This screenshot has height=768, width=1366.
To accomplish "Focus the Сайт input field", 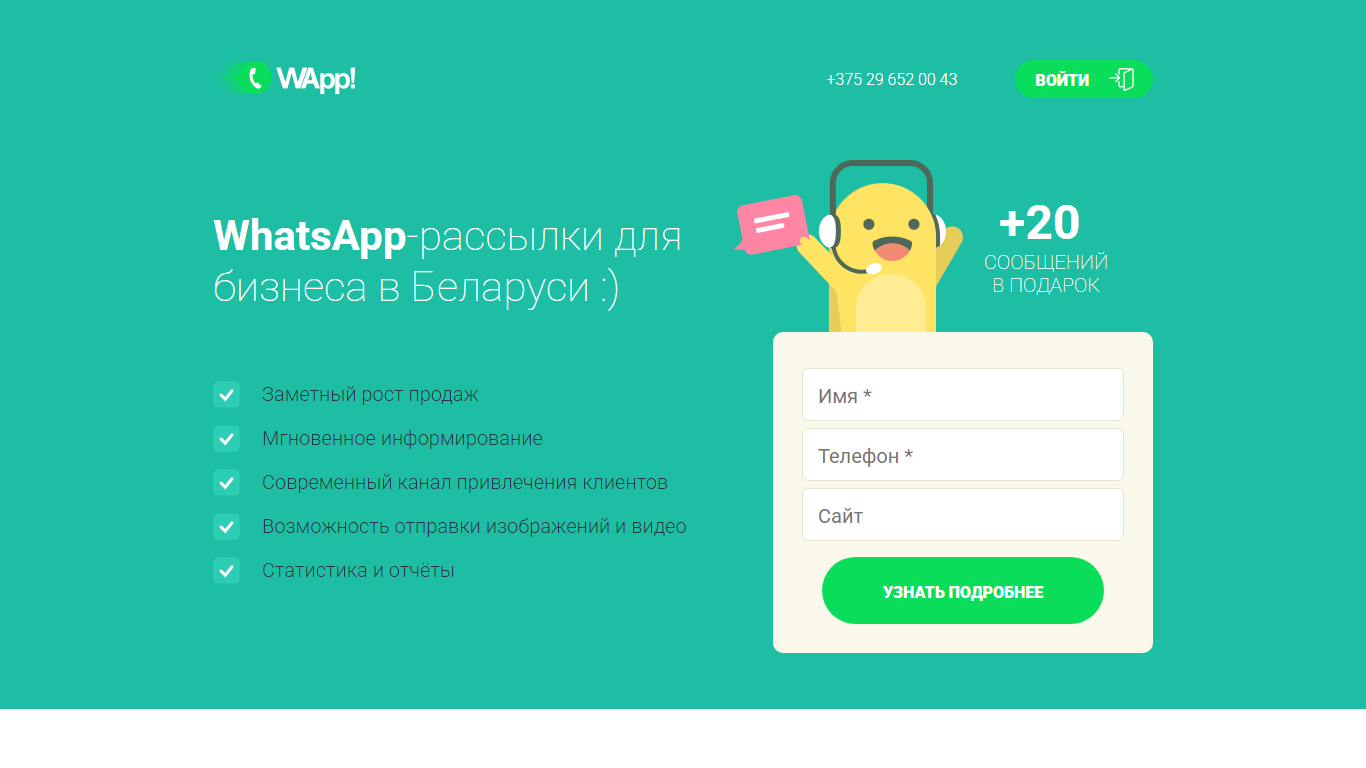I will (x=963, y=515).
